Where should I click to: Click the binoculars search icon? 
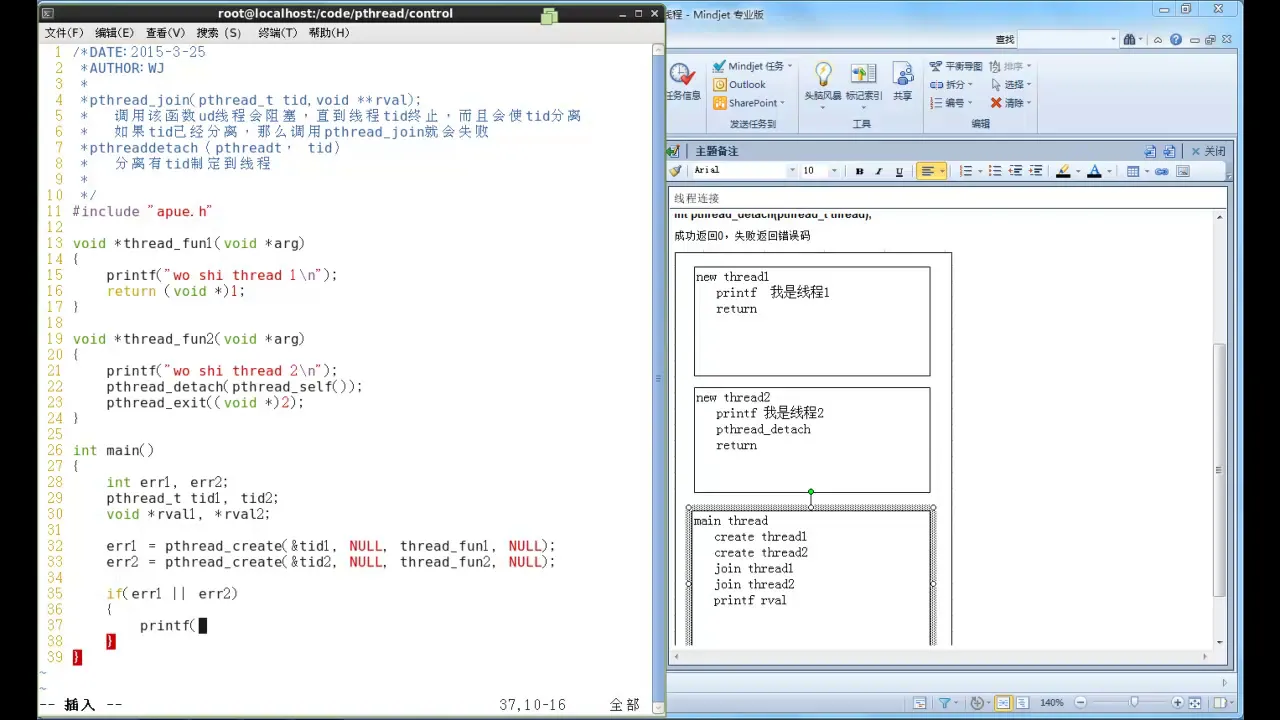[x=1130, y=40]
